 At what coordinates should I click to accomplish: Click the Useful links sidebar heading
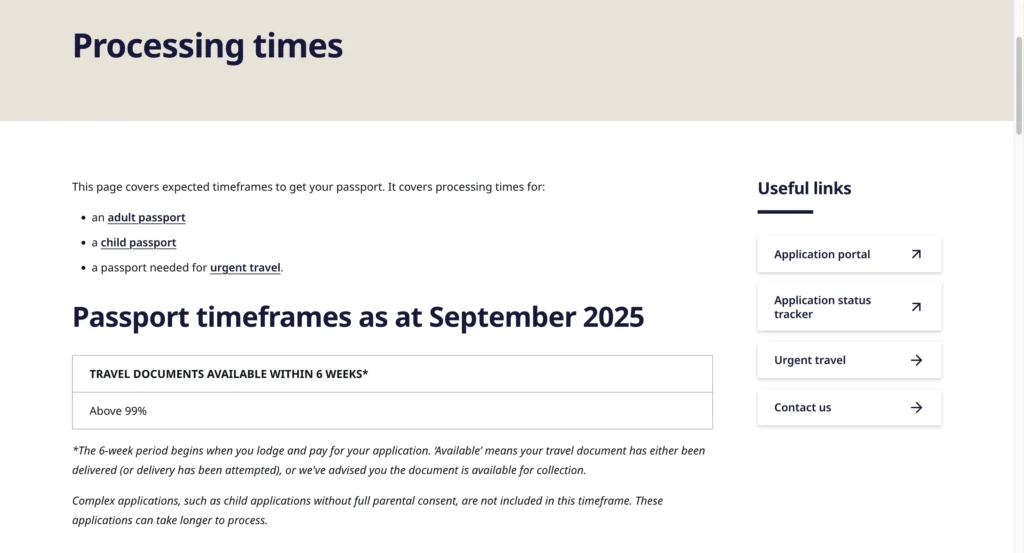pyautogui.click(x=804, y=188)
